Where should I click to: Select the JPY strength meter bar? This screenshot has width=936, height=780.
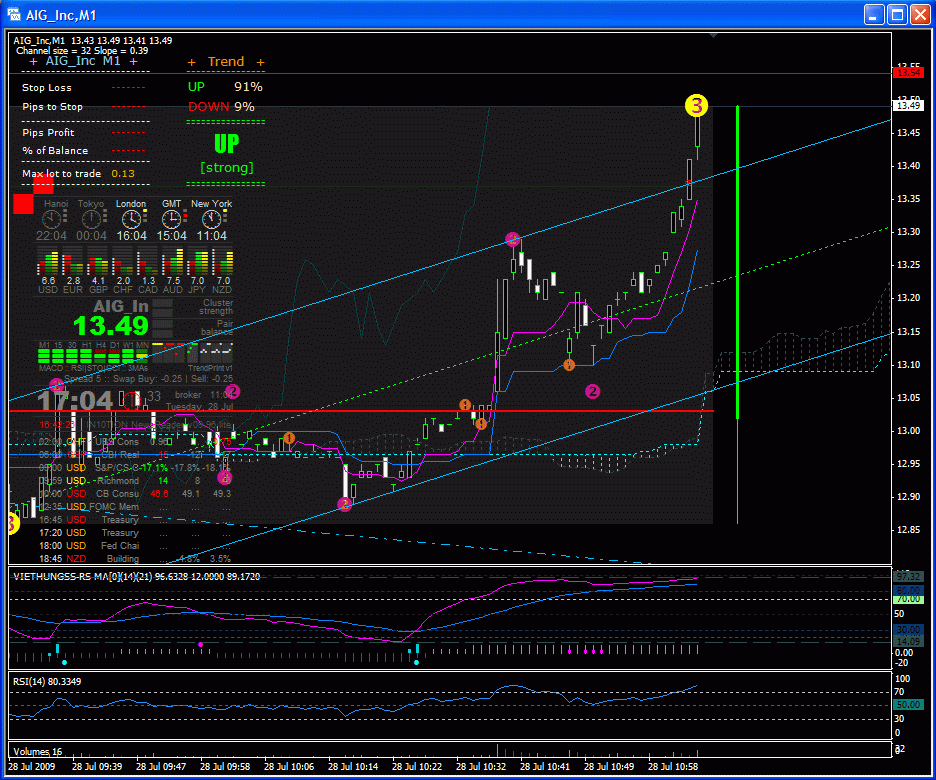198,263
